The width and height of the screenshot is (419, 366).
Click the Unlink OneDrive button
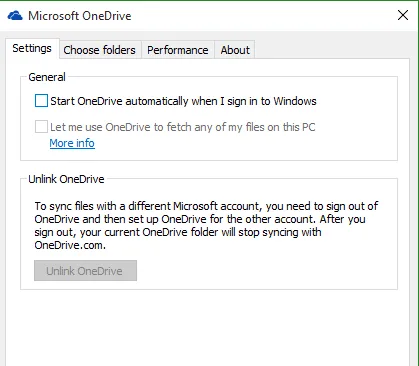pyautogui.click(x=85, y=271)
